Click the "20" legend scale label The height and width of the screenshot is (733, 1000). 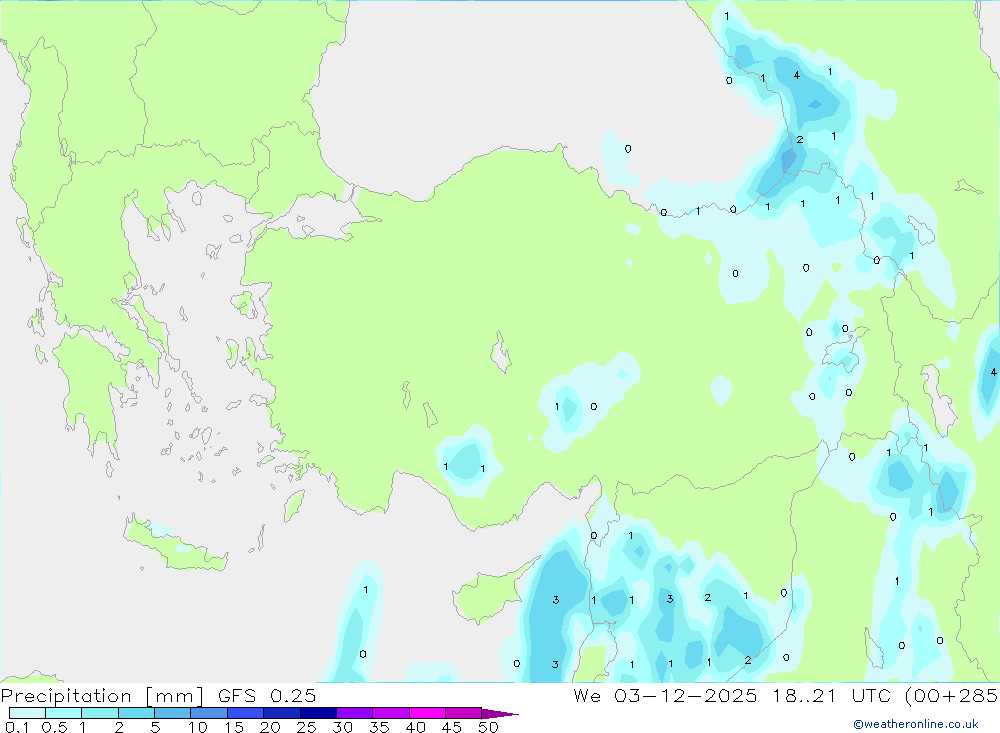click(270, 727)
